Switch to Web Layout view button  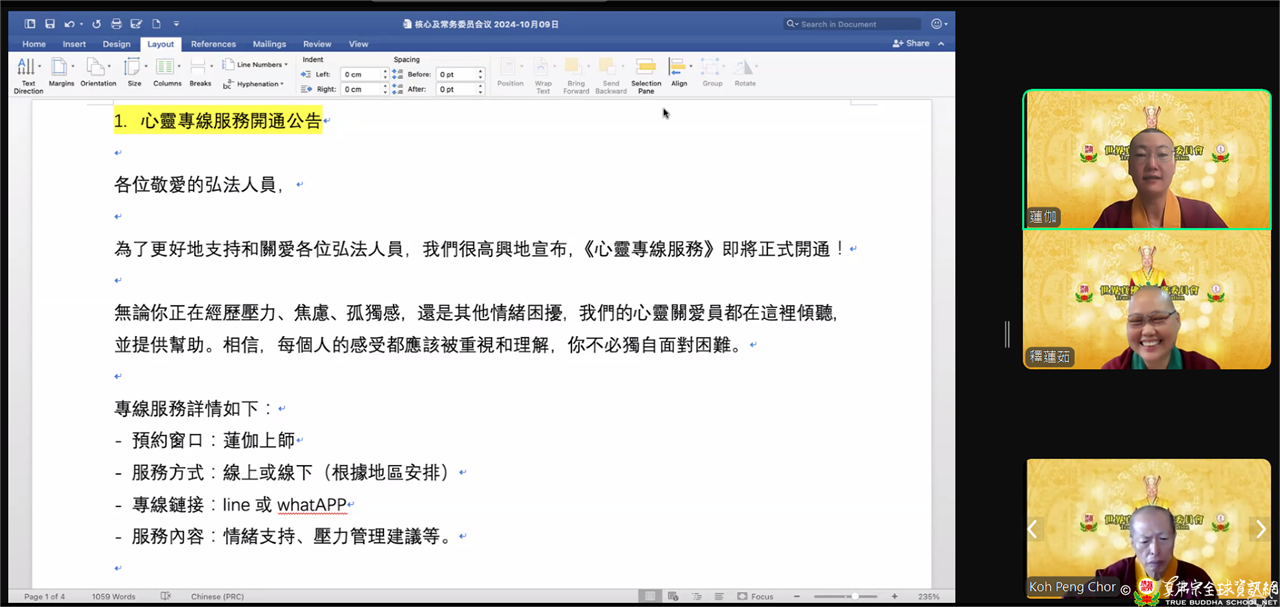tap(673, 597)
